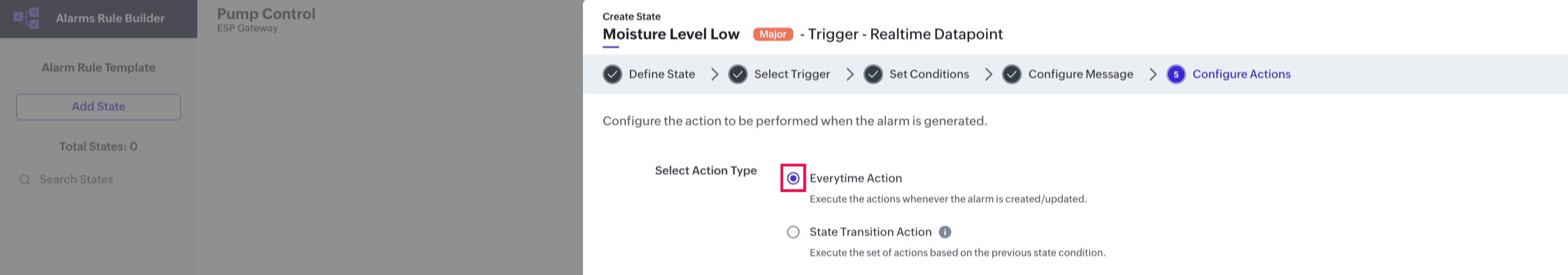This screenshot has height=275, width=1568.
Task: Click the chevron after Define State
Action: click(714, 74)
